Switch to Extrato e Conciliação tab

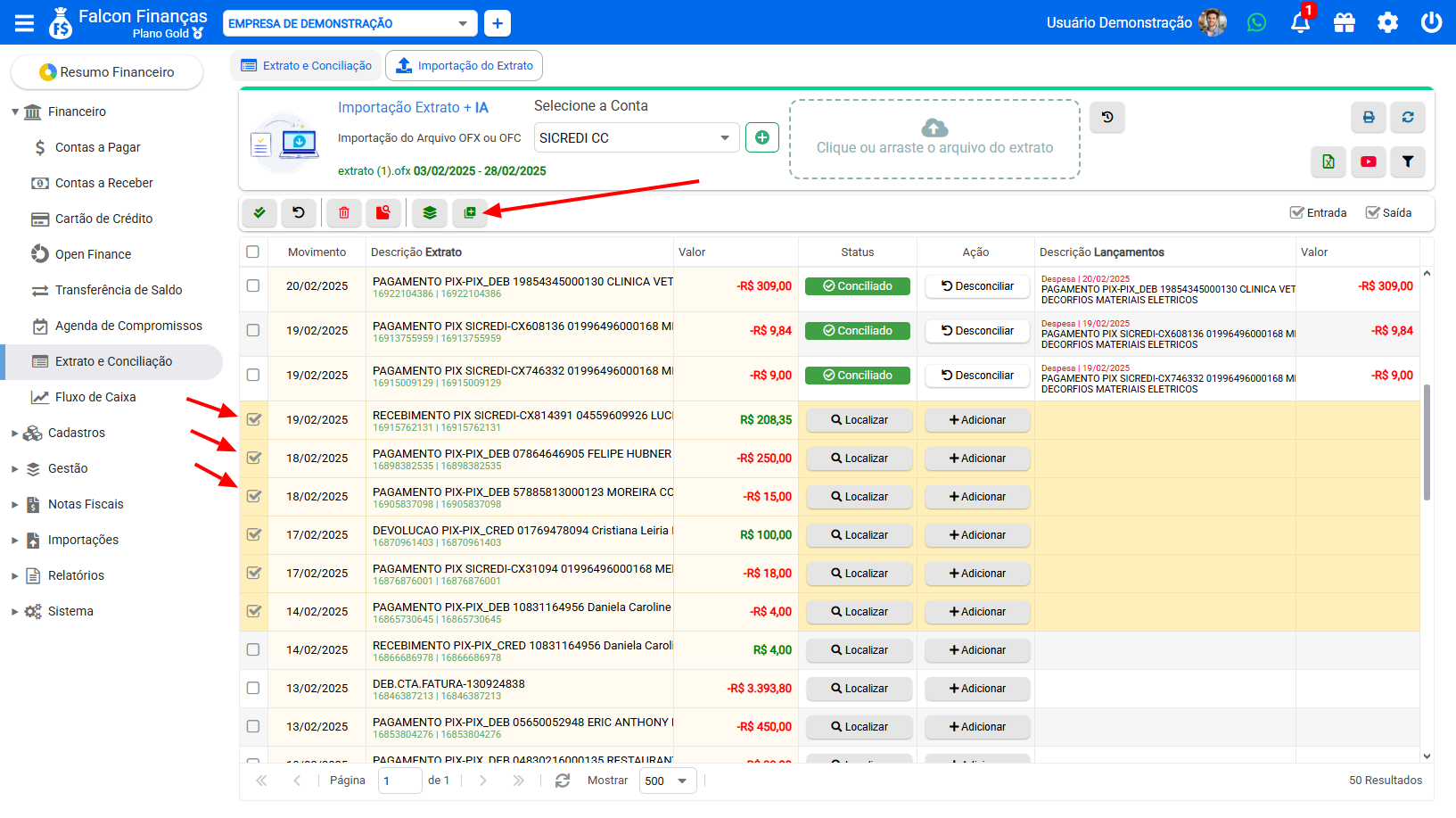307,65
